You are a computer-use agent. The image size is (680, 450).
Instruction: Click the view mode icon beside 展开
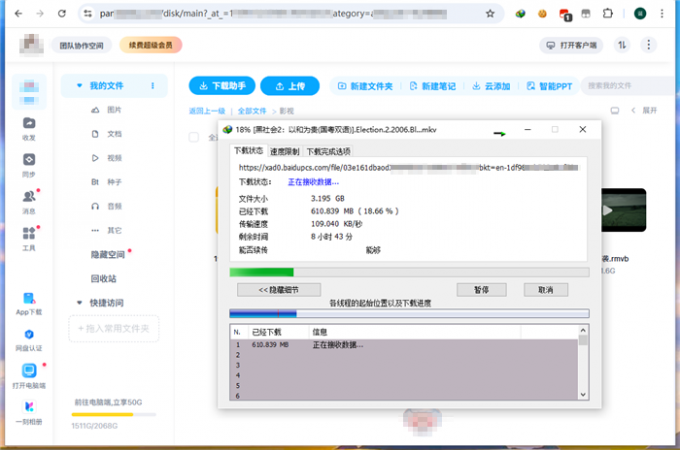coord(615,111)
